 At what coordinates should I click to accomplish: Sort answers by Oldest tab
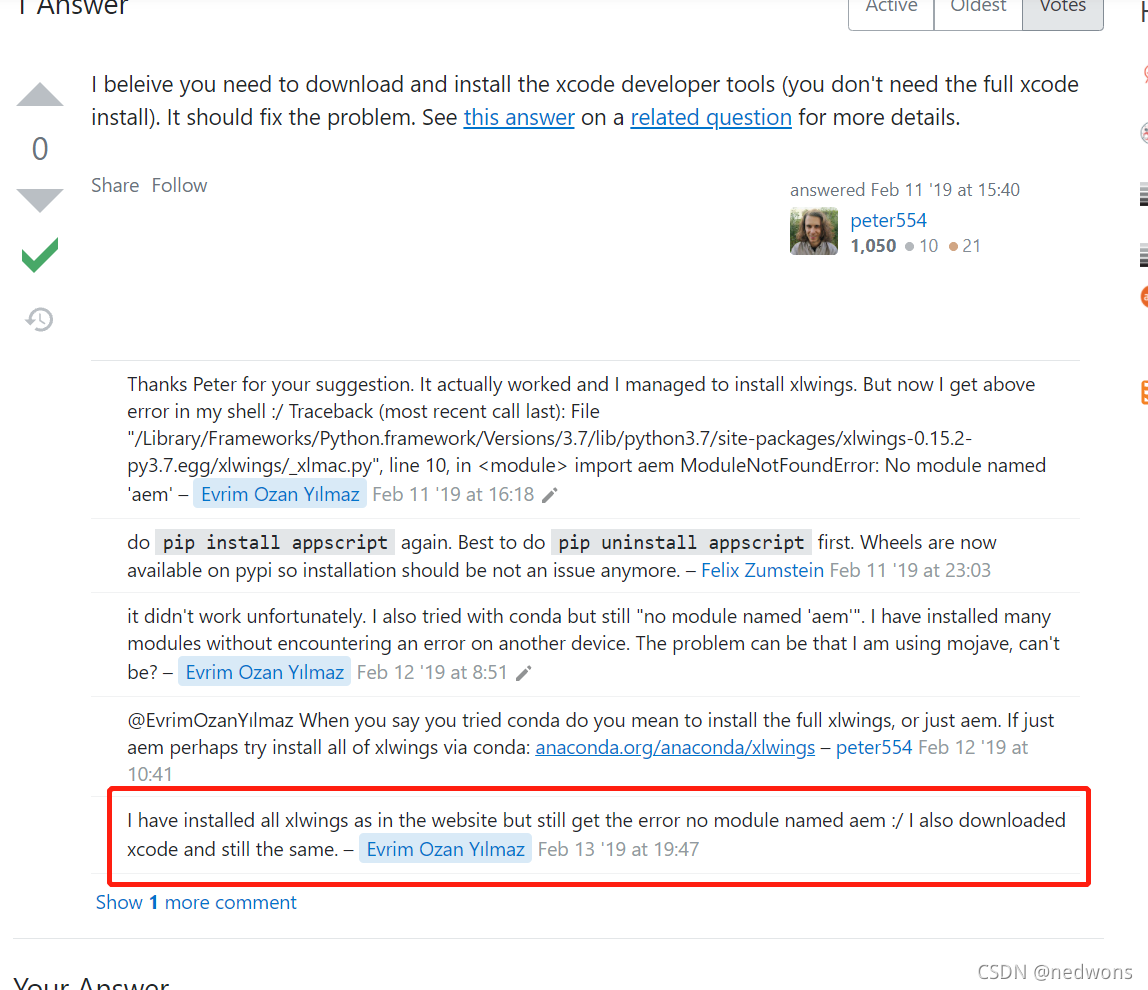[x=978, y=10]
